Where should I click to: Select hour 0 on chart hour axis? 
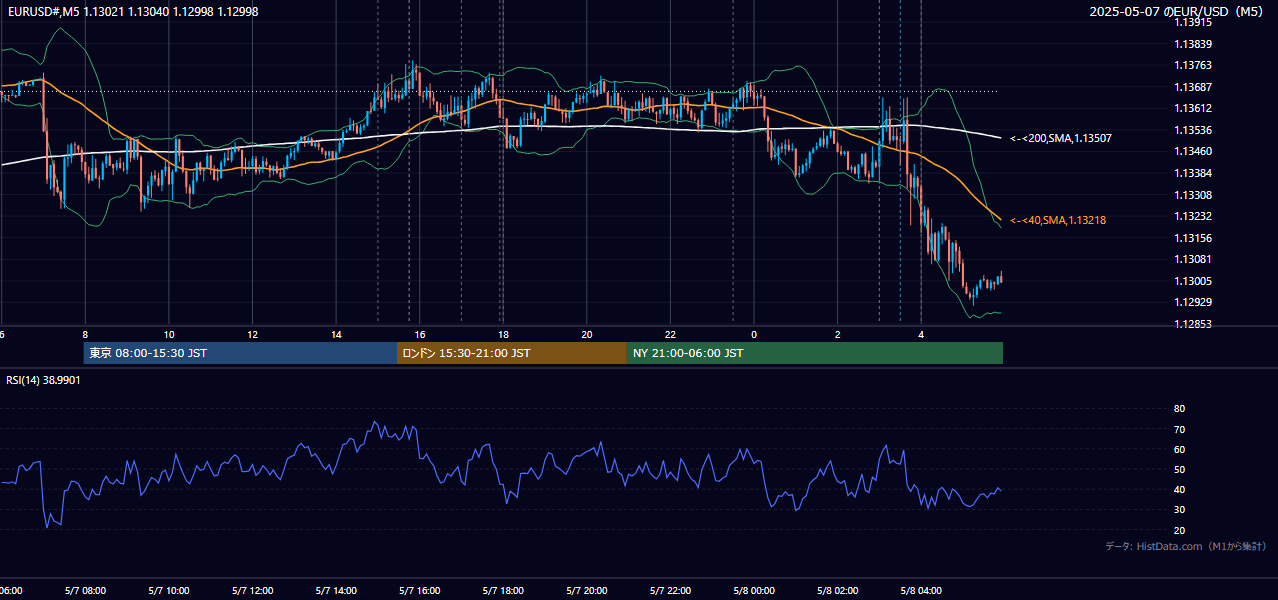coord(754,334)
